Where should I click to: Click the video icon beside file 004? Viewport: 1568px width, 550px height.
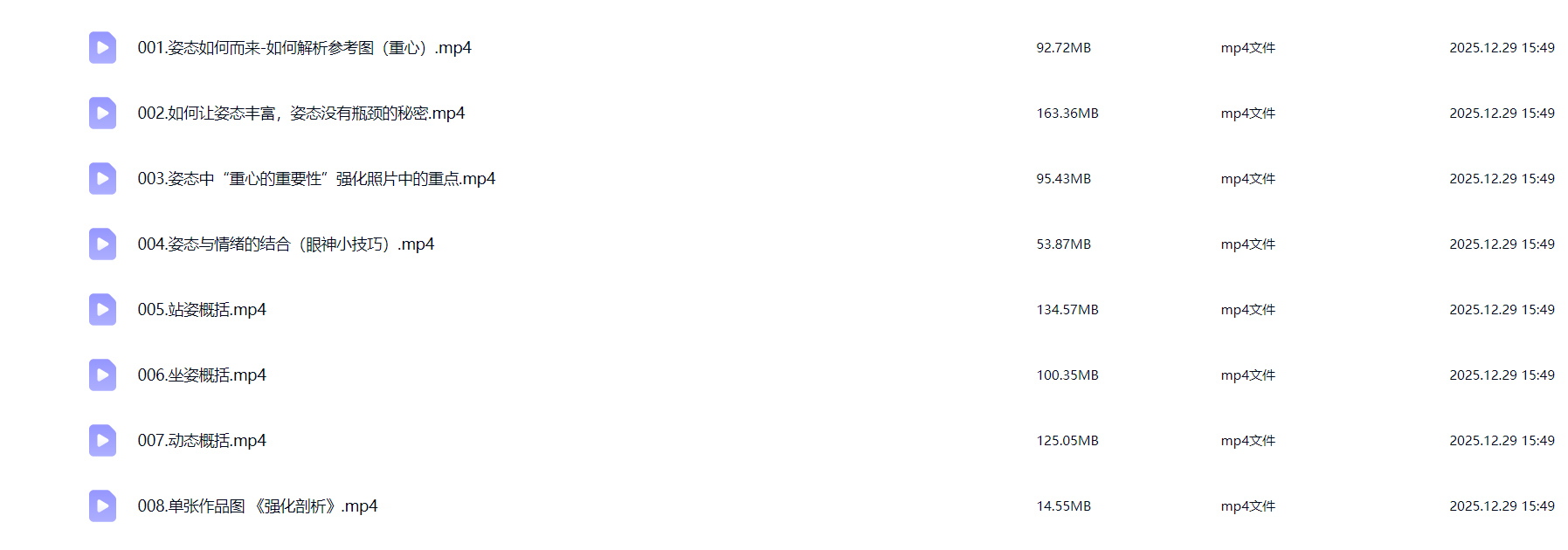click(x=102, y=244)
